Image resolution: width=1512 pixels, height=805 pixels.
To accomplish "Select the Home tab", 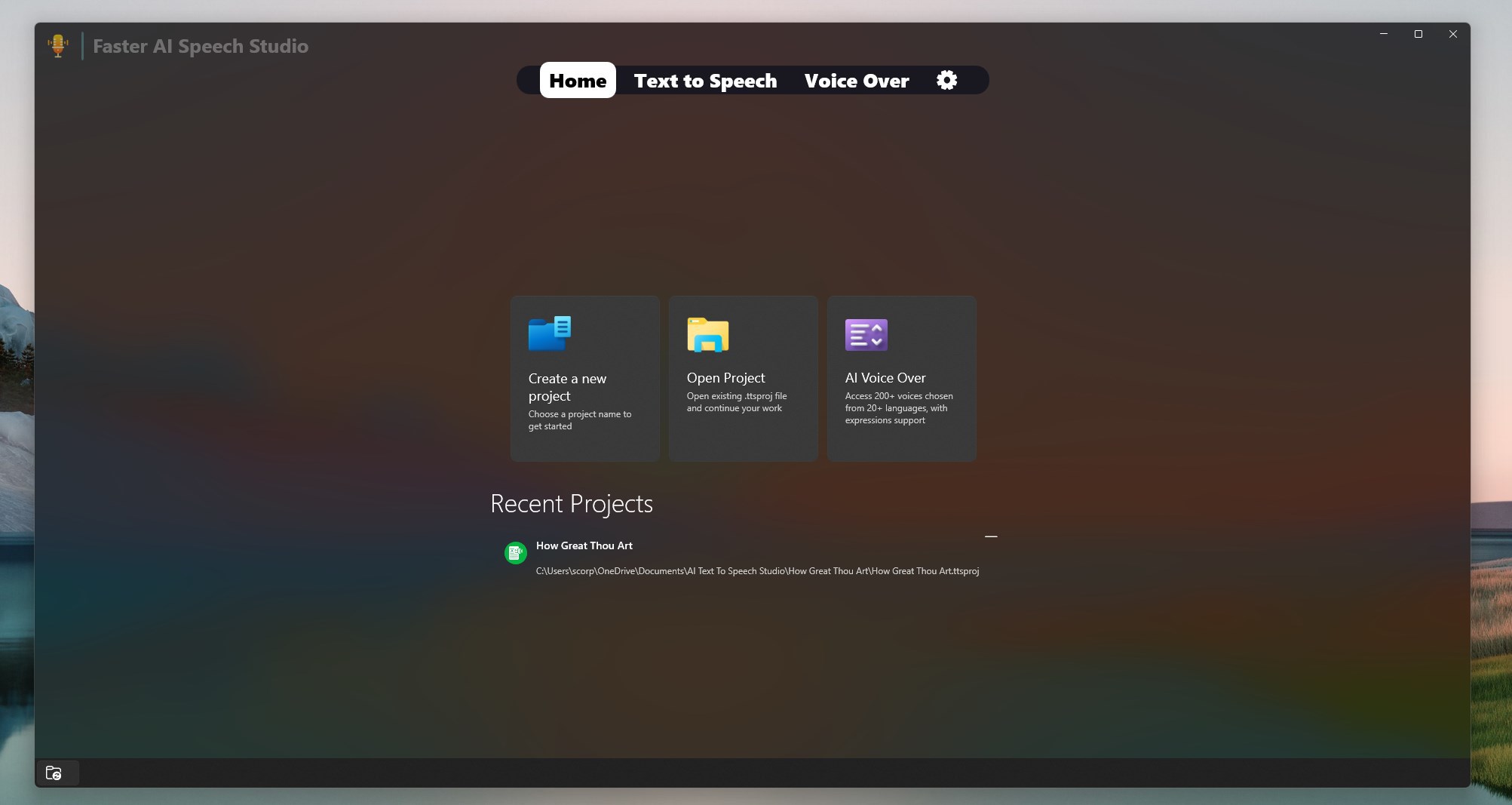I will (577, 80).
